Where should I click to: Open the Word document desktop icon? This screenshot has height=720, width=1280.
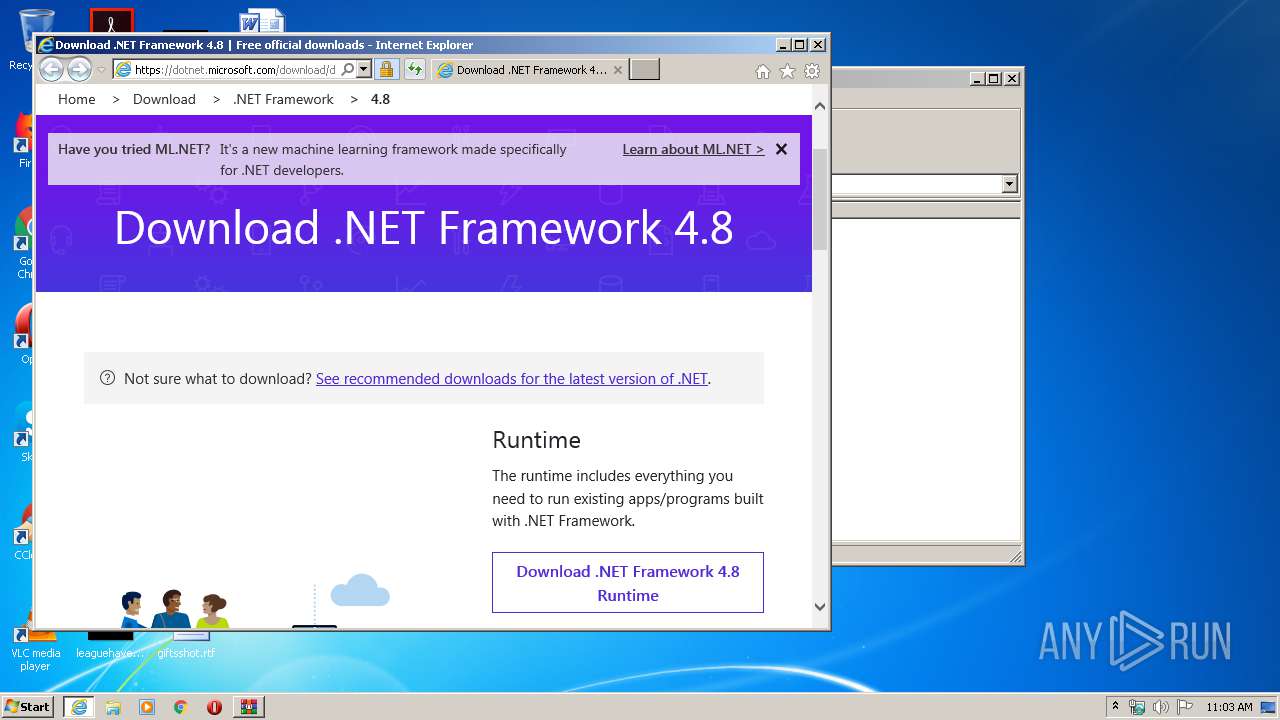coord(262,21)
